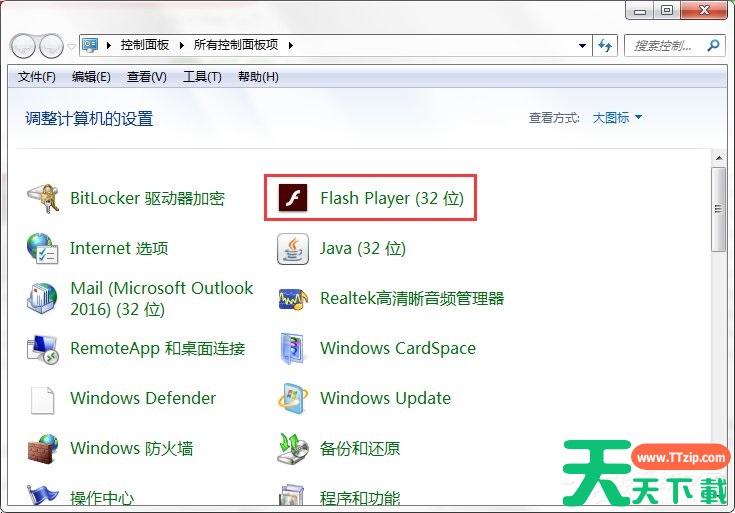Open the 查看(V) menu

click(147, 76)
